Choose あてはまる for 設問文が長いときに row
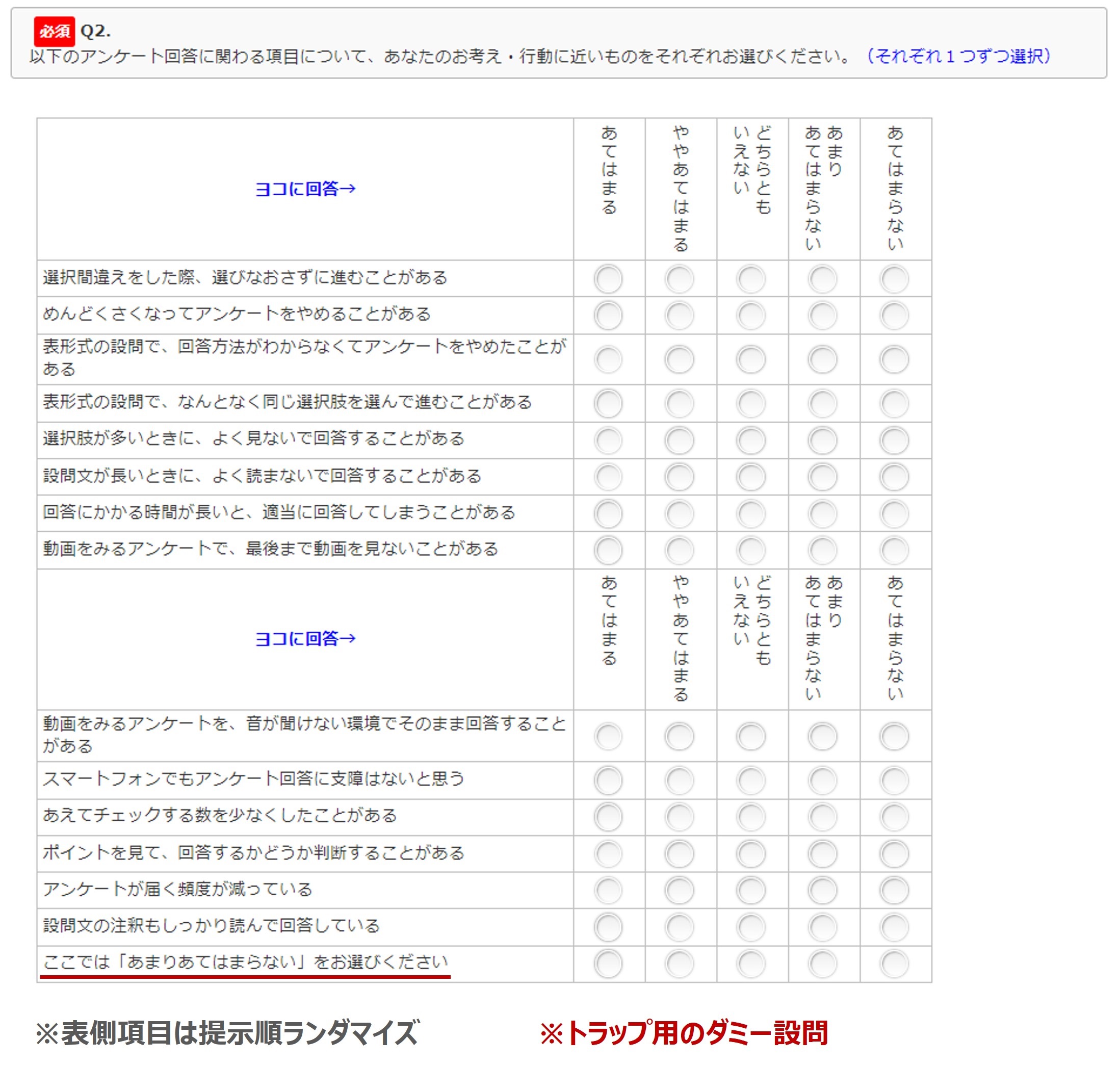 tap(608, 477)
